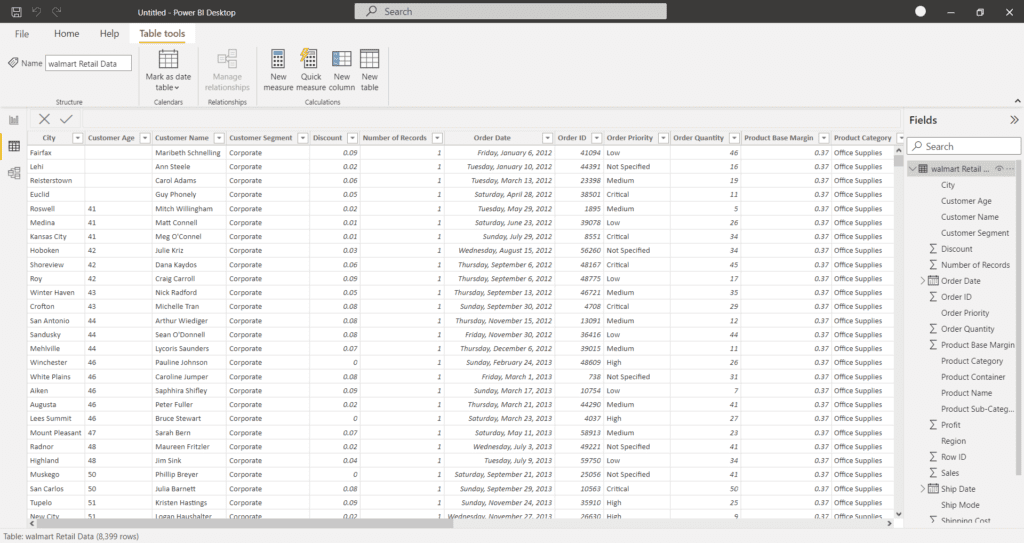Select the Table tools tab
The height and width of the screenshot is (543, 1024).
click(x=162, y=33)
